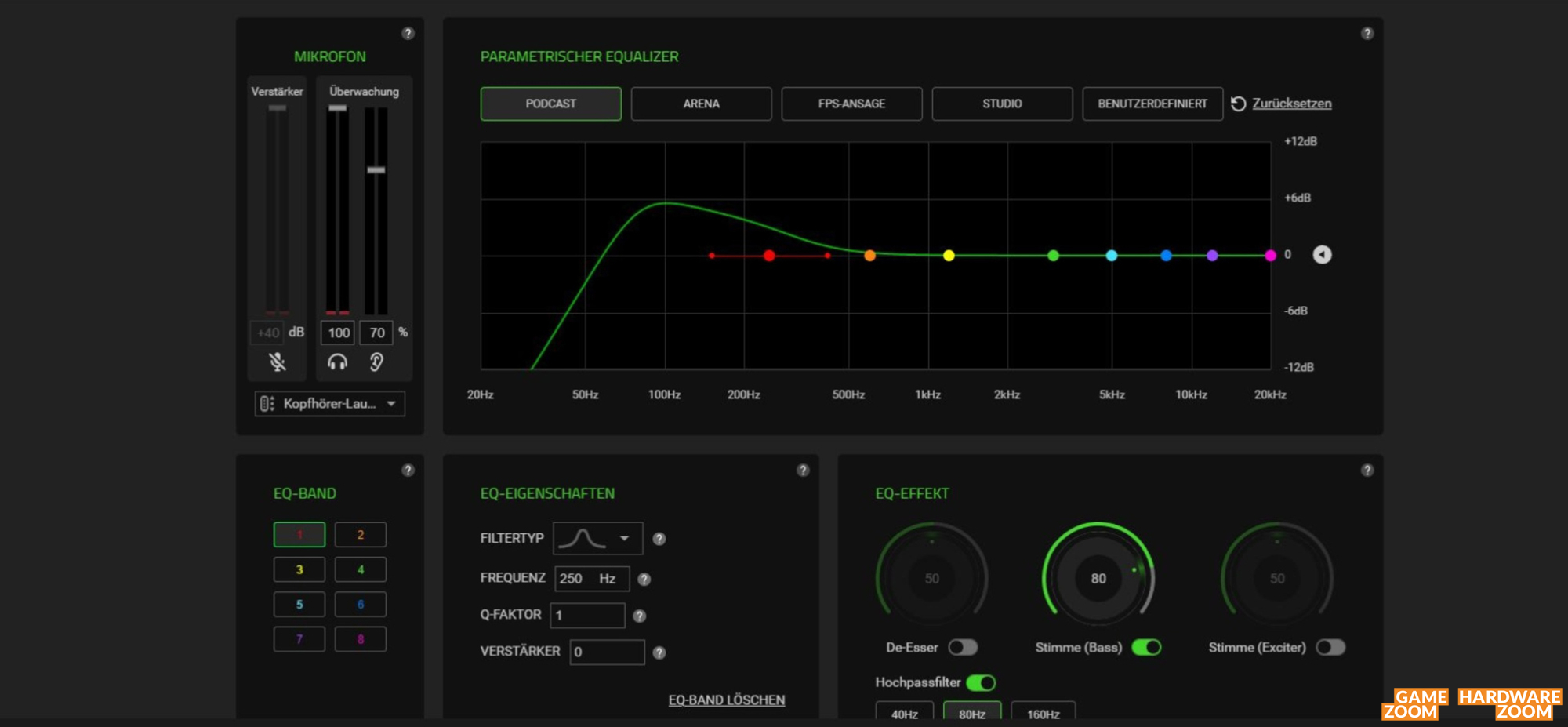Click the mute microphone icon
1568x727 pixels.
coord(278,362)
